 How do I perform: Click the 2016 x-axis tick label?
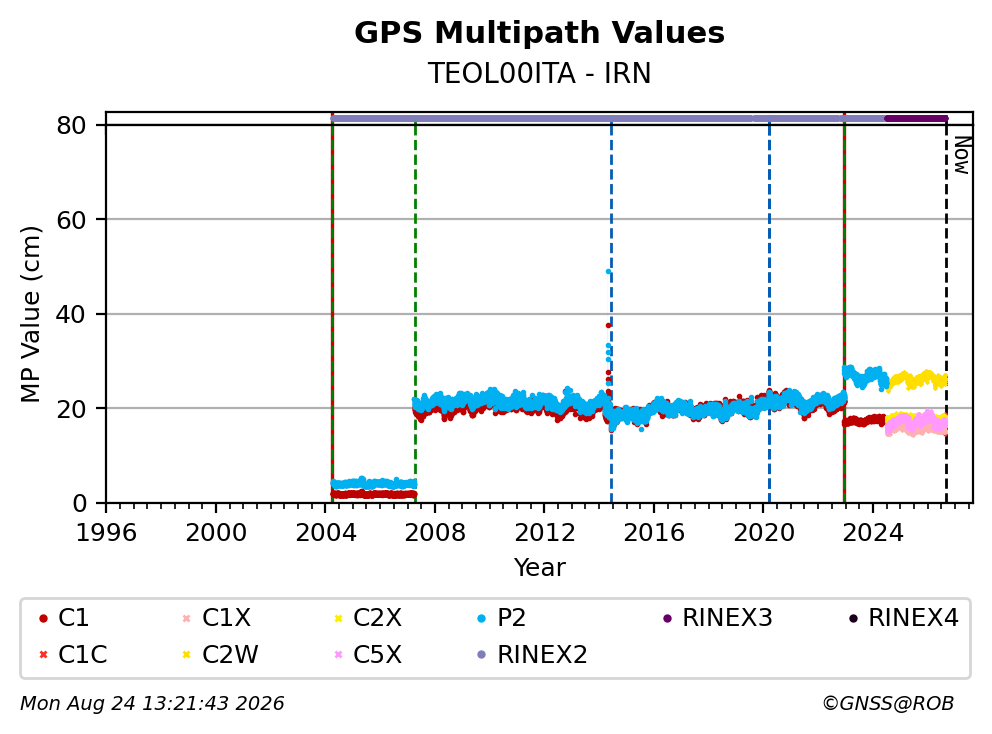point(654,533)
